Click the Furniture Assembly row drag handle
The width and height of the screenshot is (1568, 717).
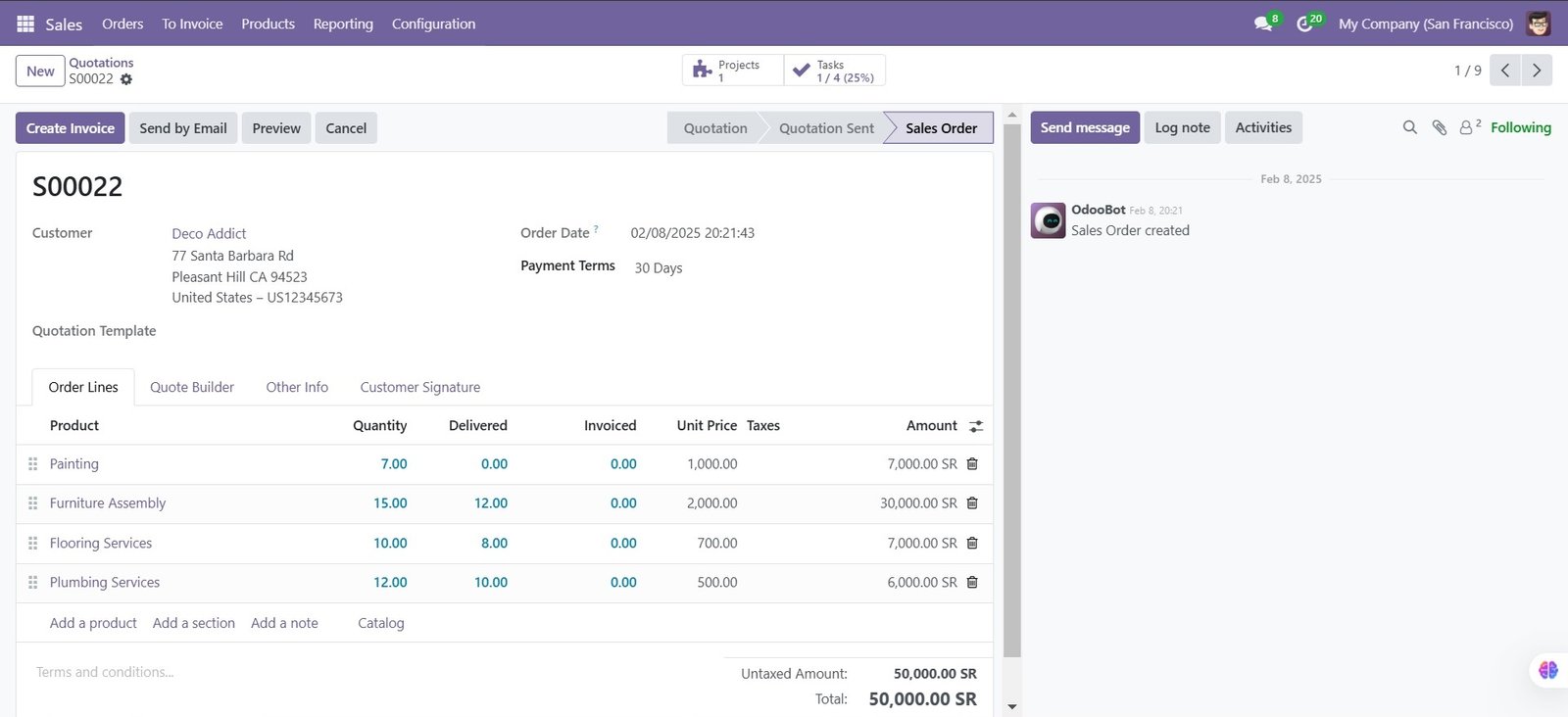click(x=32, y=503)
